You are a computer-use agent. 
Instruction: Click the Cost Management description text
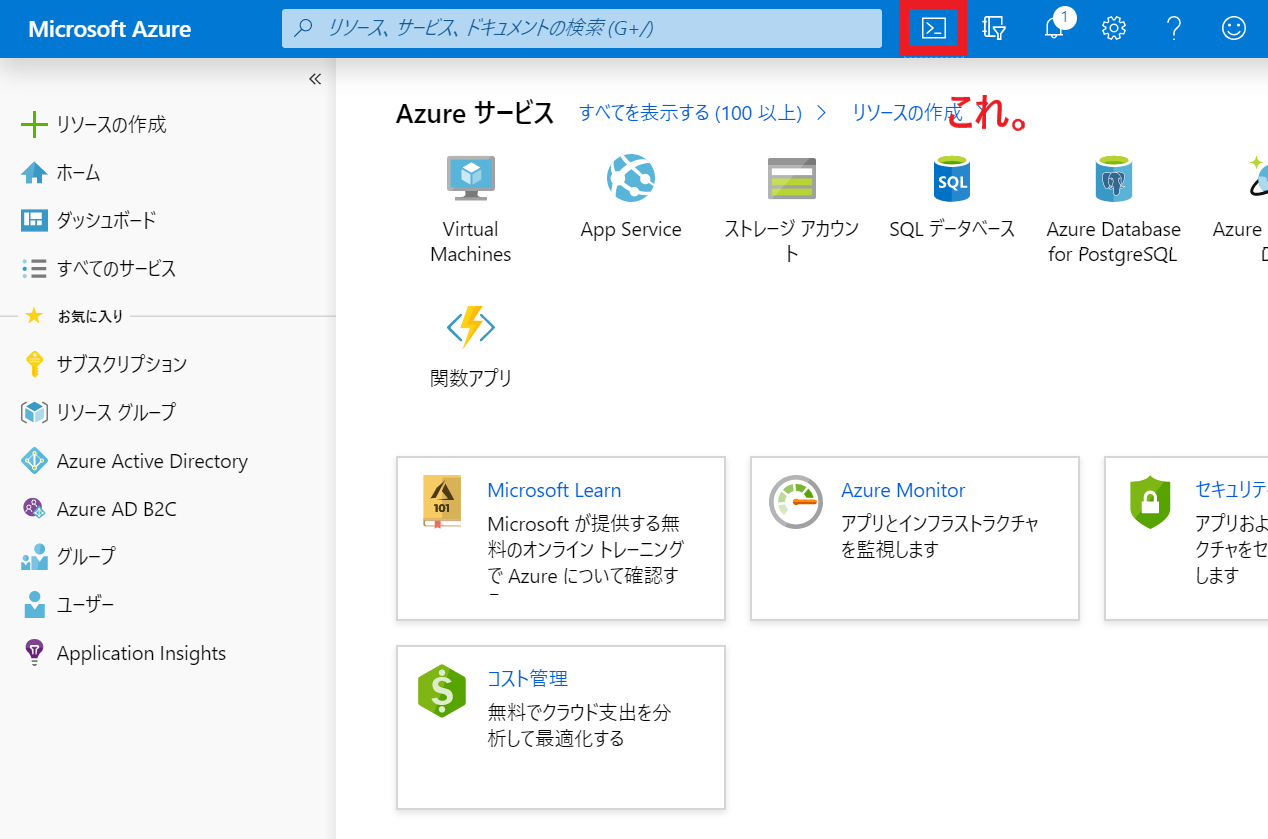(x=578, y=725)
